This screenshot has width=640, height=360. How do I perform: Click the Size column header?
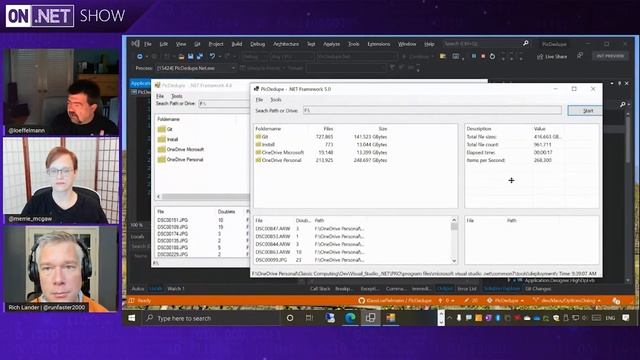(382, 129)
